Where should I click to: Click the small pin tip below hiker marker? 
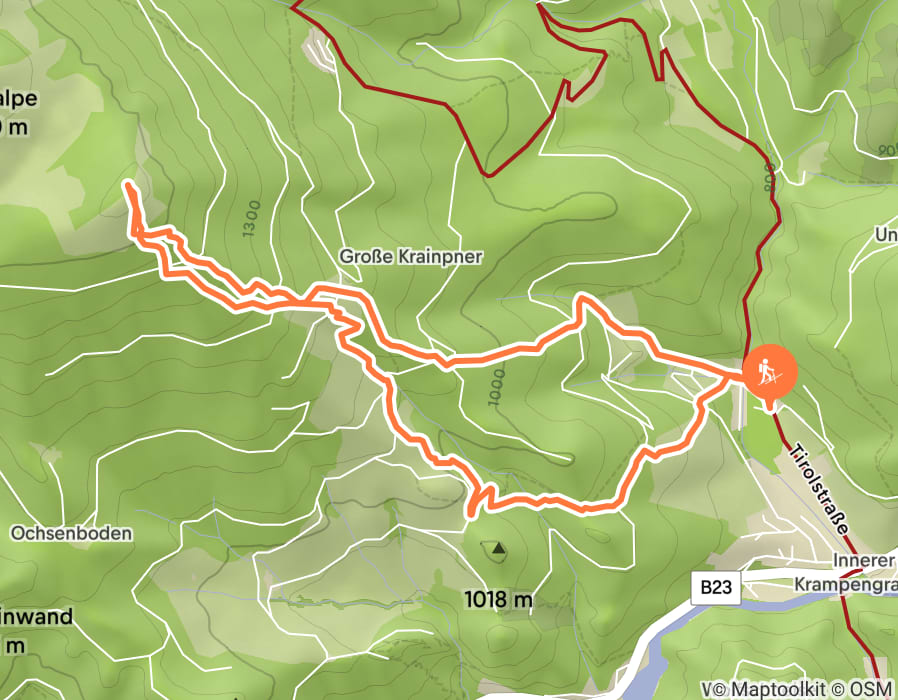coord(770,409)
